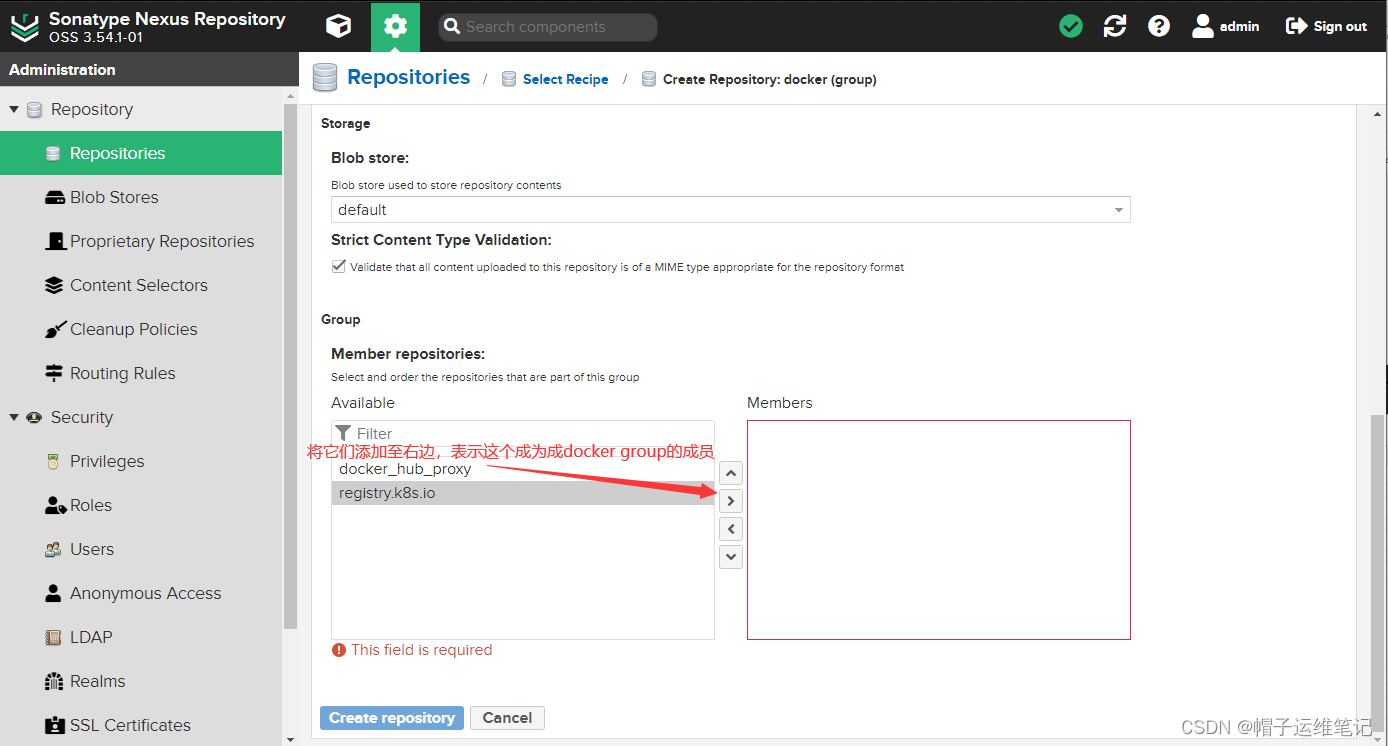The width and height of the screenshot is (1388, 746).
Task: Click the Refresh icon in header
Action: click(1115, 27)
